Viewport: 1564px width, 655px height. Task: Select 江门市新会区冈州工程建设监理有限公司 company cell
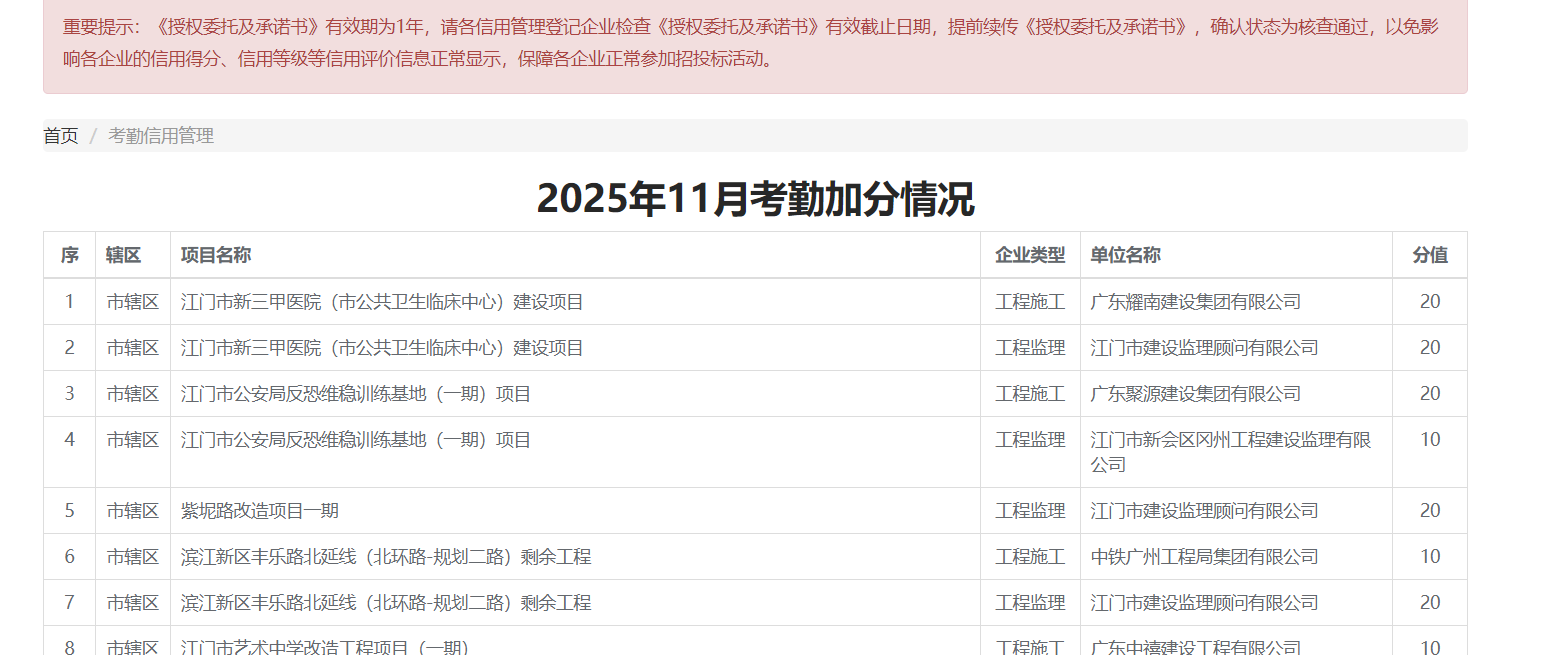pos(1230,452)
